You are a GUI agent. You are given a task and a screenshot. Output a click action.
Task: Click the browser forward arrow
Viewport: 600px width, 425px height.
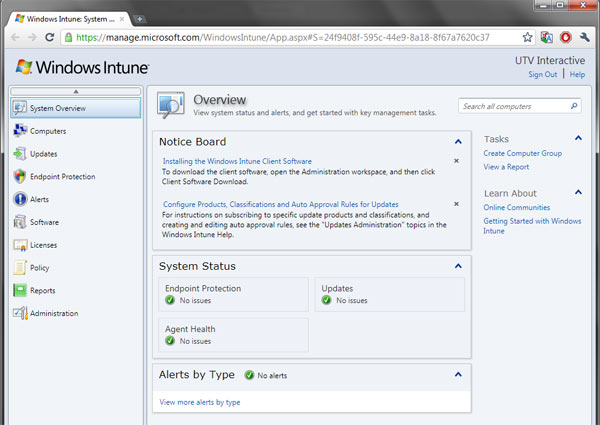pyautogui.click(x=33, y=37)
